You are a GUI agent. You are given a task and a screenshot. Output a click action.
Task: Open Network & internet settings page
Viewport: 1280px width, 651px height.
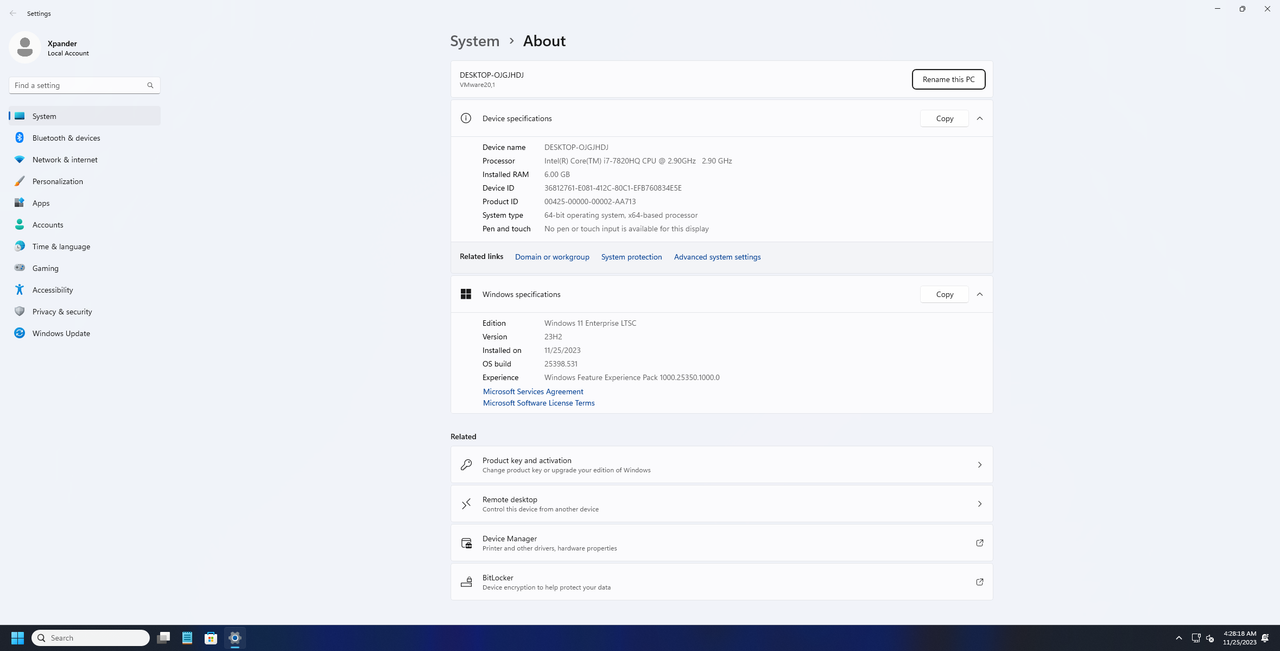(x=85, y=160)
